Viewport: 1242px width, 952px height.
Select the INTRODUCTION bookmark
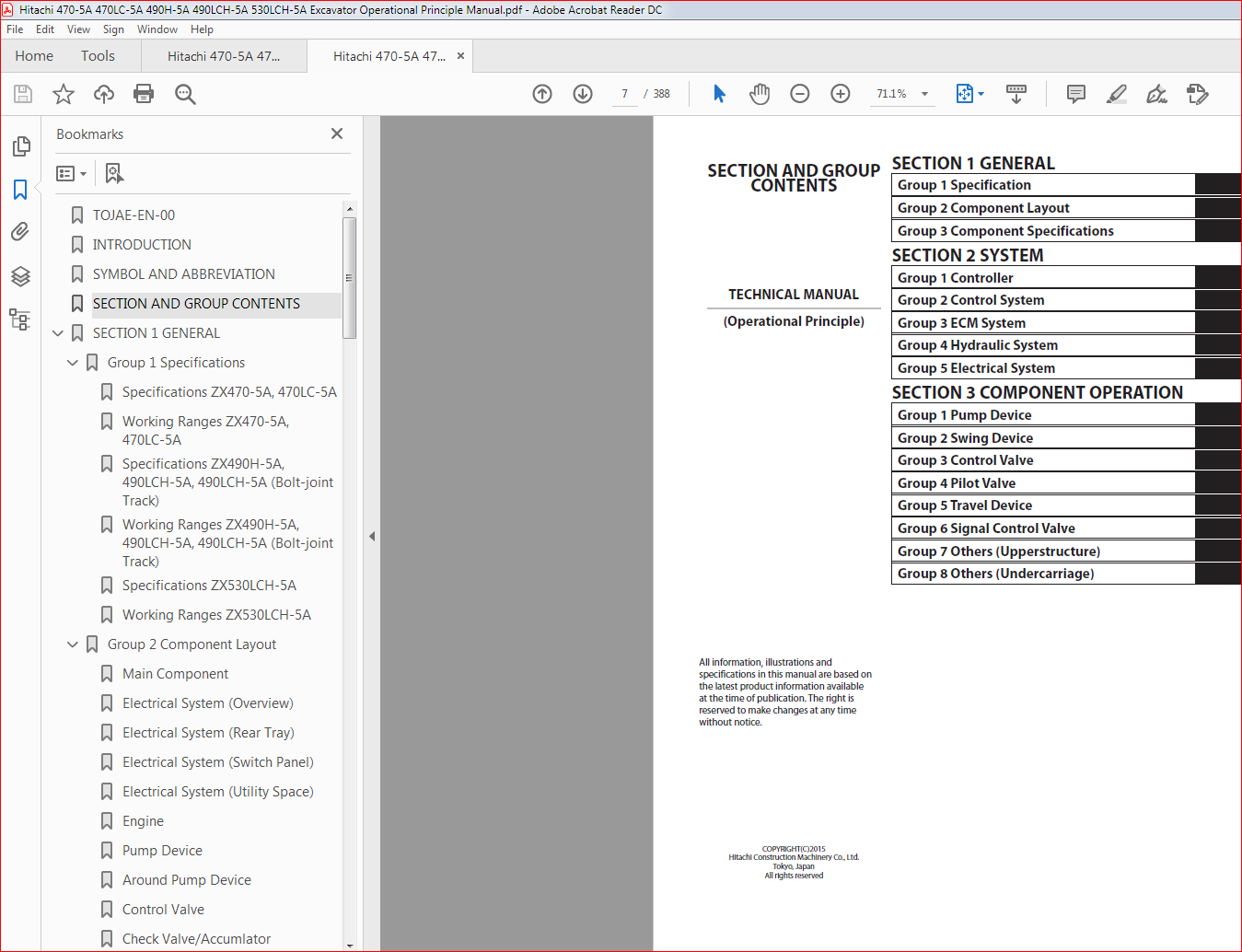142,245
